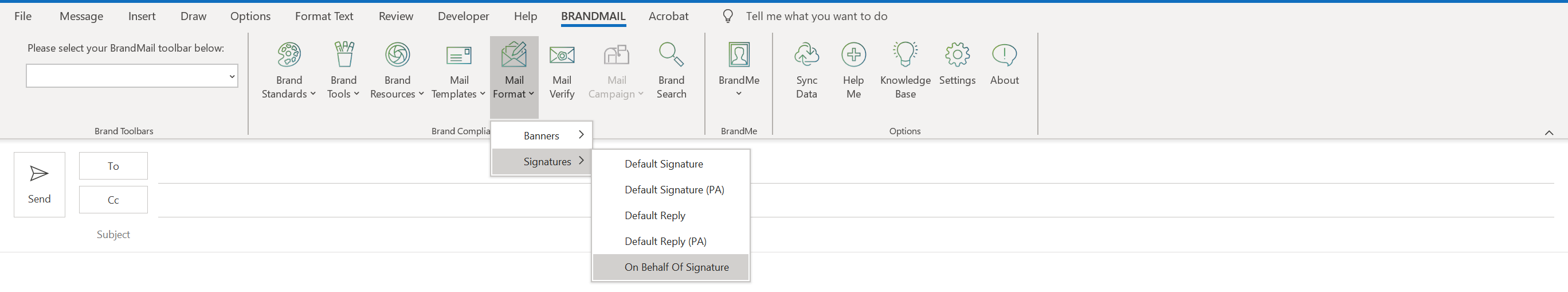The width and height of the screenshot is (1568, 292).
Task: Switch to the Insert tab
Action: tap(142, 17)
